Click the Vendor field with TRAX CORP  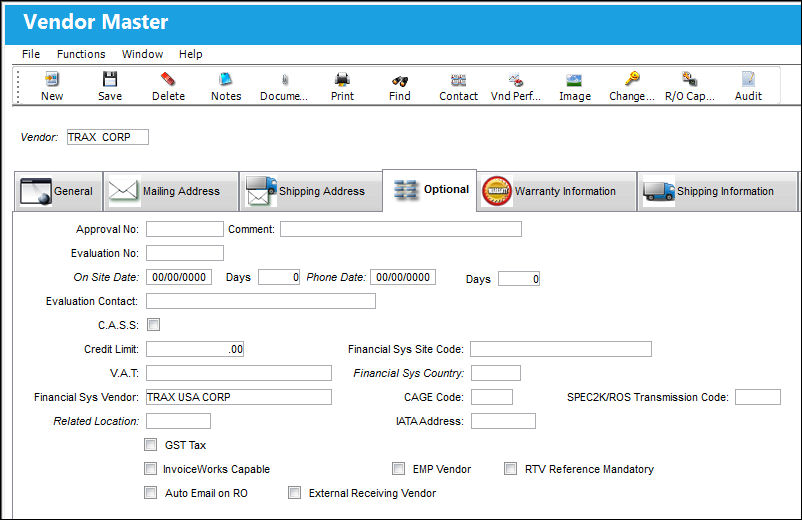tap(108, 137)
